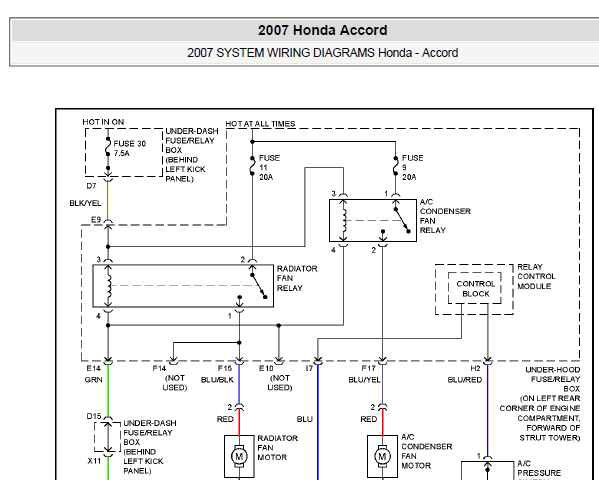Click connector label 'X11'
Screen dimensions: 599x480
coord(94,461)
